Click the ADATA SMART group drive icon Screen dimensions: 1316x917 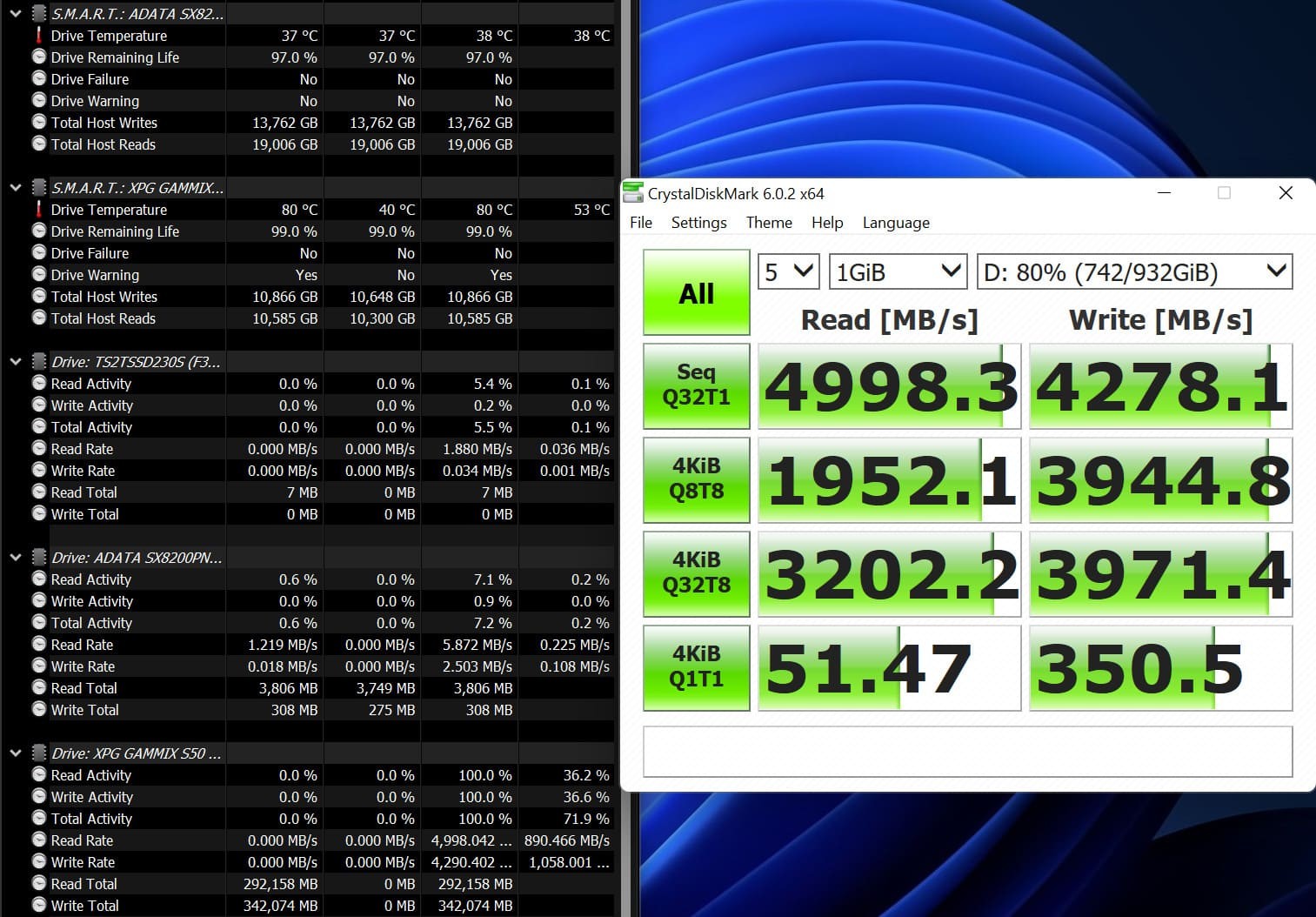click(x=38, y=14)
